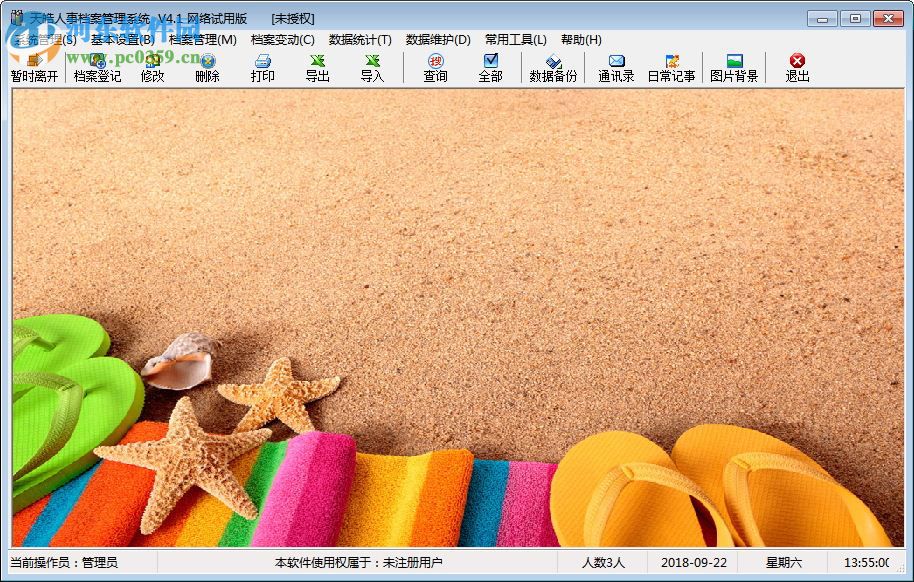
Task: Click the 暂时离开 (temporarily away) icon
Action: [33, 68]
